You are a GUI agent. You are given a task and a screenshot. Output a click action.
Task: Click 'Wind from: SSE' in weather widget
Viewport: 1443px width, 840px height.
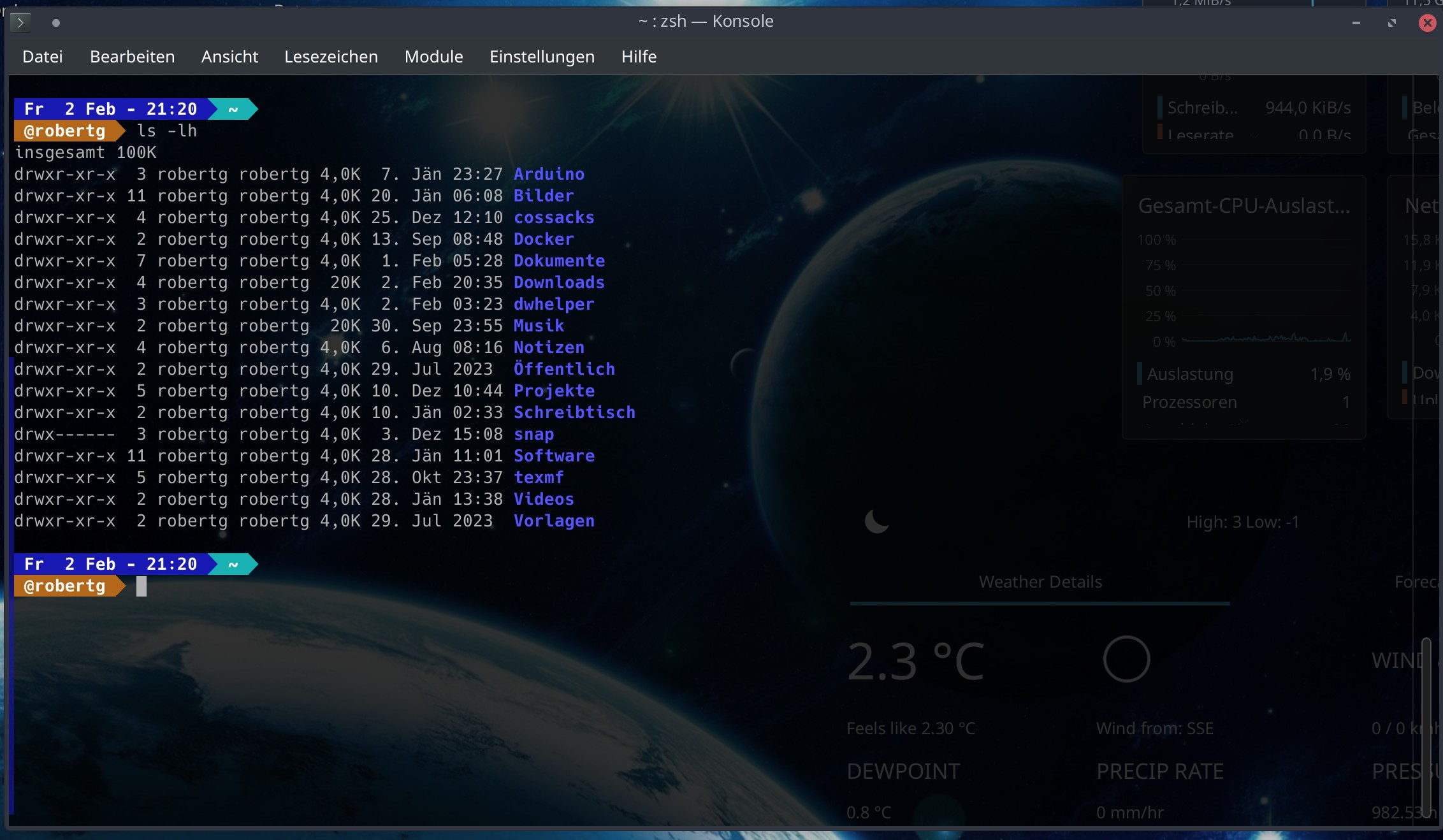pos(1154,728)
